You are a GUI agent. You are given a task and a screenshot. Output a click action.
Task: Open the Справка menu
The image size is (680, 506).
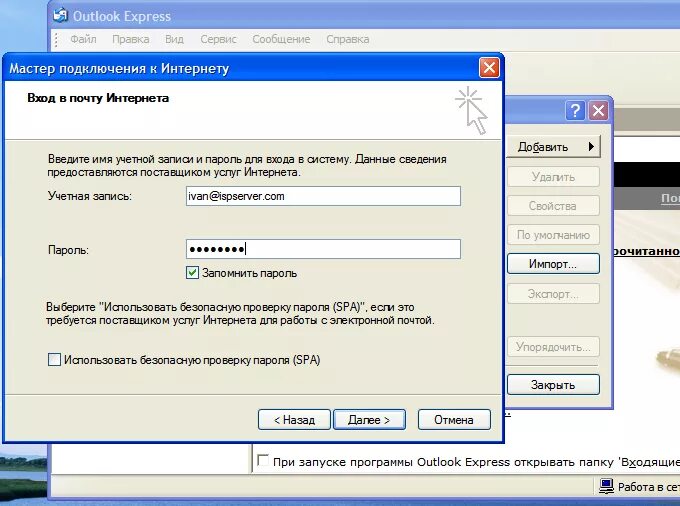pyautogui.click(x=347, y=39)
